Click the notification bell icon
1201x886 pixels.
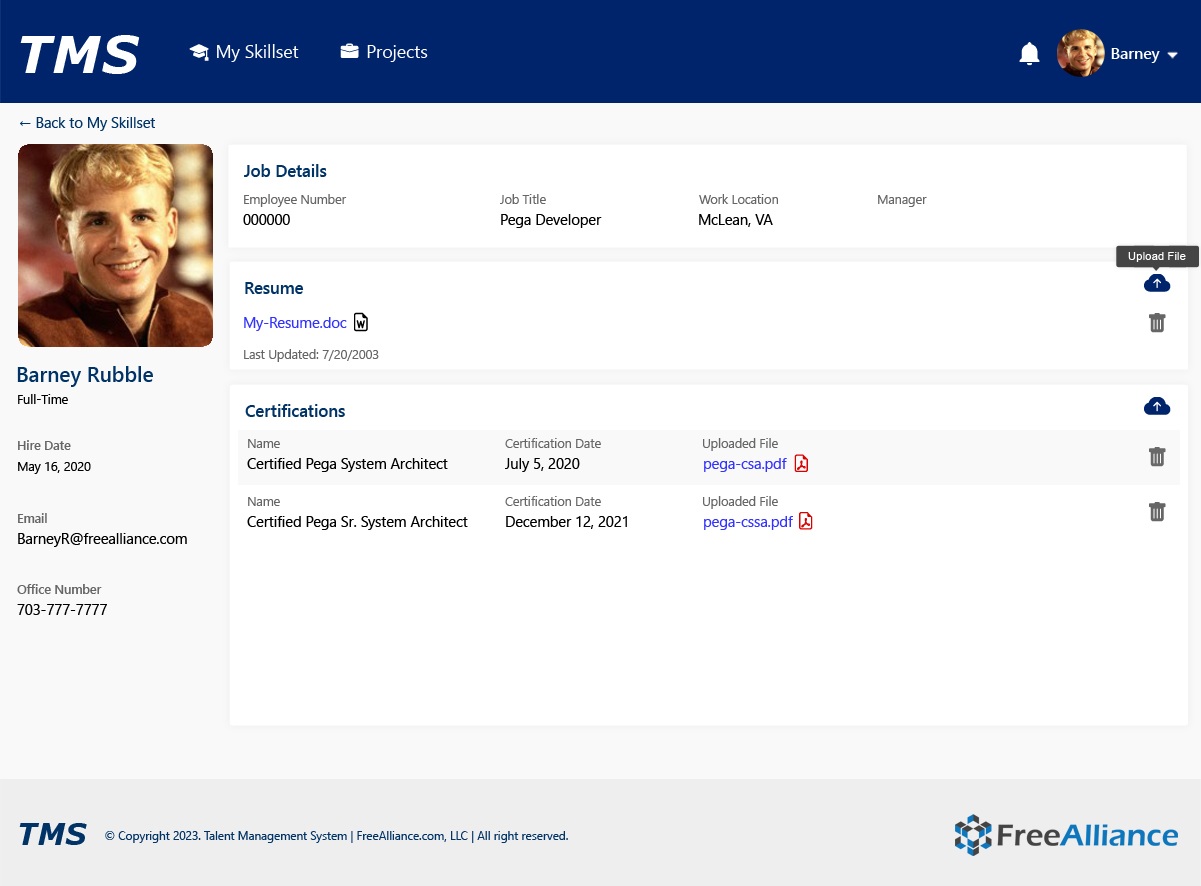[x=1029, y=54]
